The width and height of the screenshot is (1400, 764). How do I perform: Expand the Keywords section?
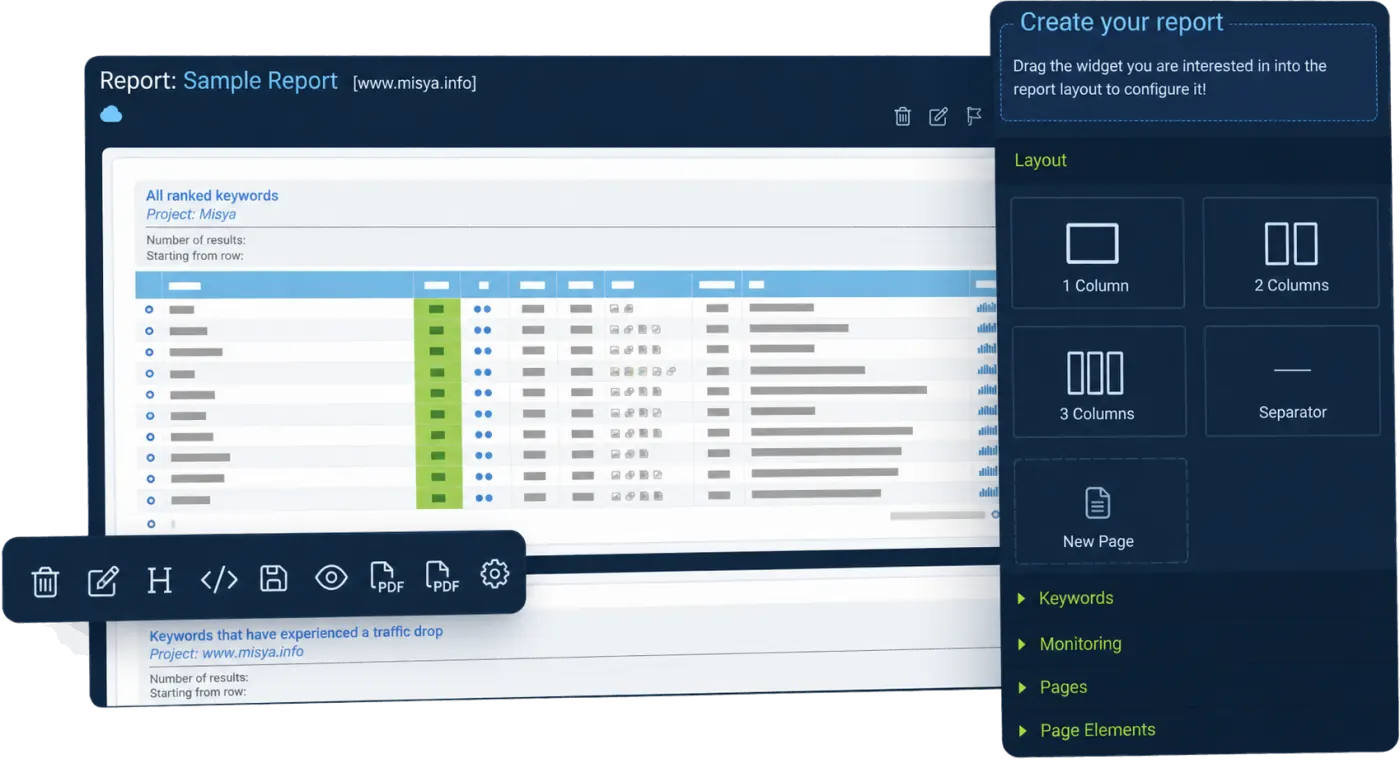click(x=1075, y=598)
